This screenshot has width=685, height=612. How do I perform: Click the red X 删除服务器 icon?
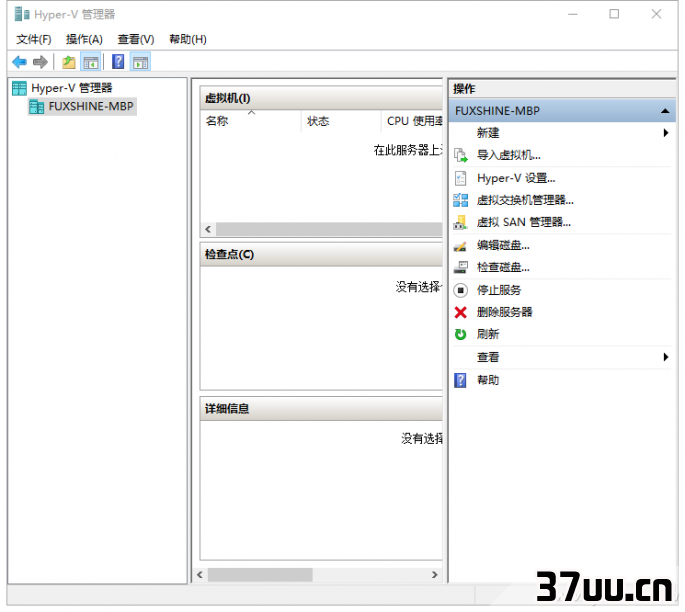[460, 312]
